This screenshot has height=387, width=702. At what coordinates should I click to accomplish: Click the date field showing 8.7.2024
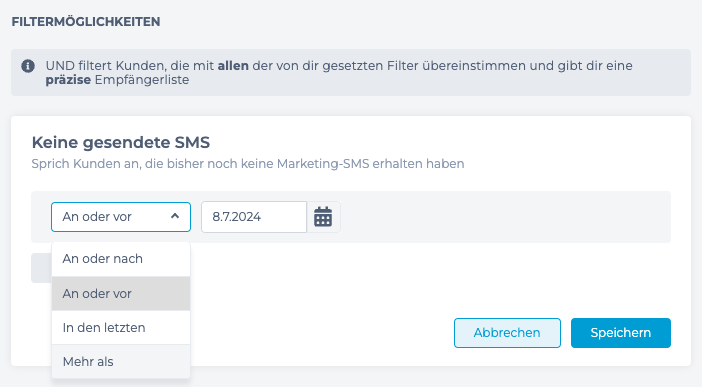[x=254, y=217]
